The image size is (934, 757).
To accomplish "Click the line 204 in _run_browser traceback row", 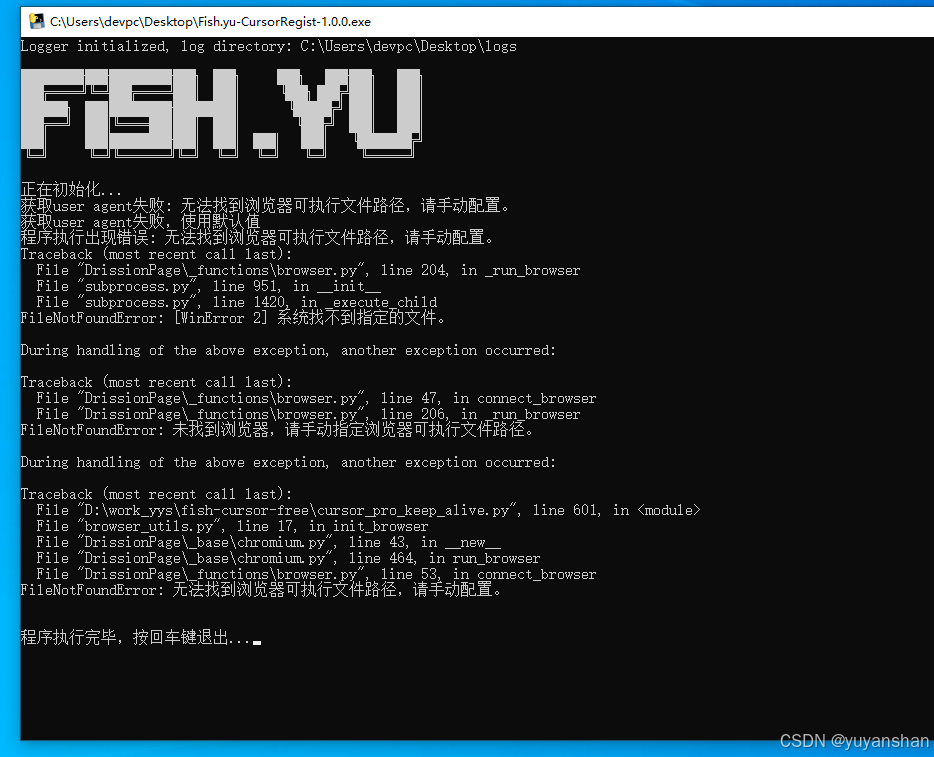I will point(308,270).
